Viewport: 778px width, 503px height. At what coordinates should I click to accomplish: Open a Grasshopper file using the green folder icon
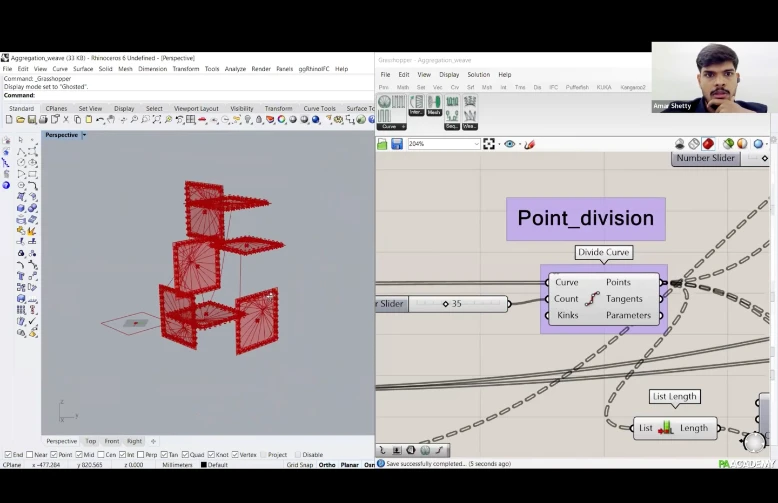click(x=382, y=144)
